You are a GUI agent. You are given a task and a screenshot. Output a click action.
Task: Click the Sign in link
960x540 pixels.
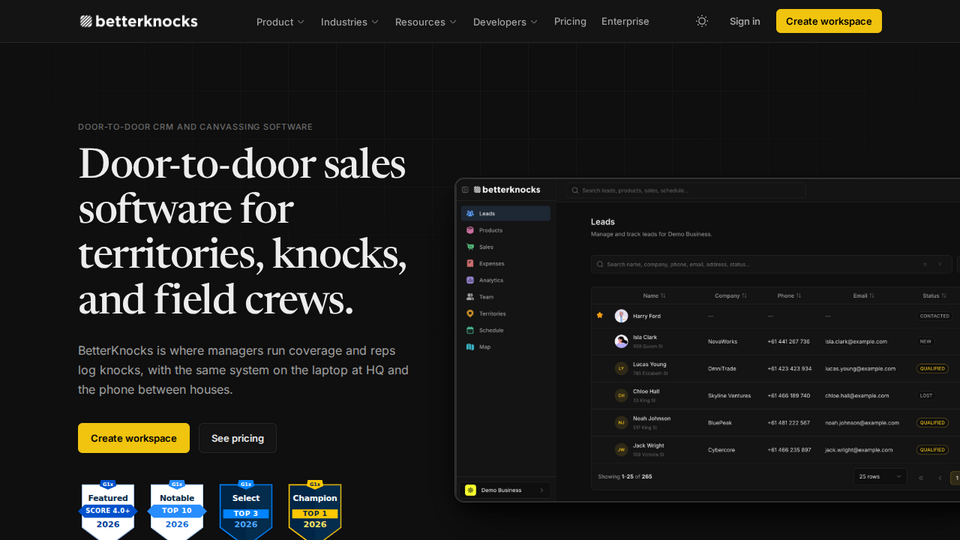tap(744, 21)
